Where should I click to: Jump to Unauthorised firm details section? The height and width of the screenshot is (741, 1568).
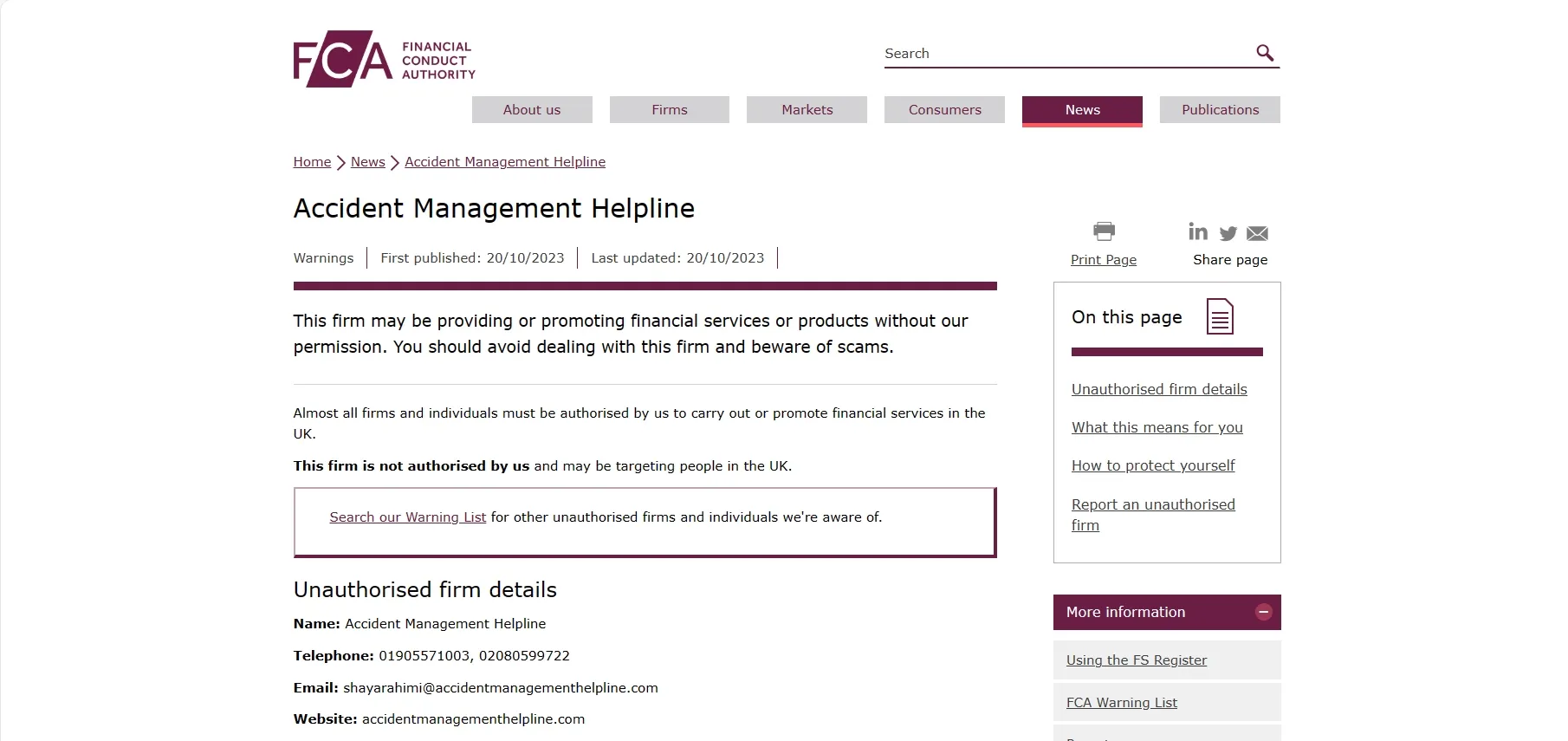tap(1159, 390)
